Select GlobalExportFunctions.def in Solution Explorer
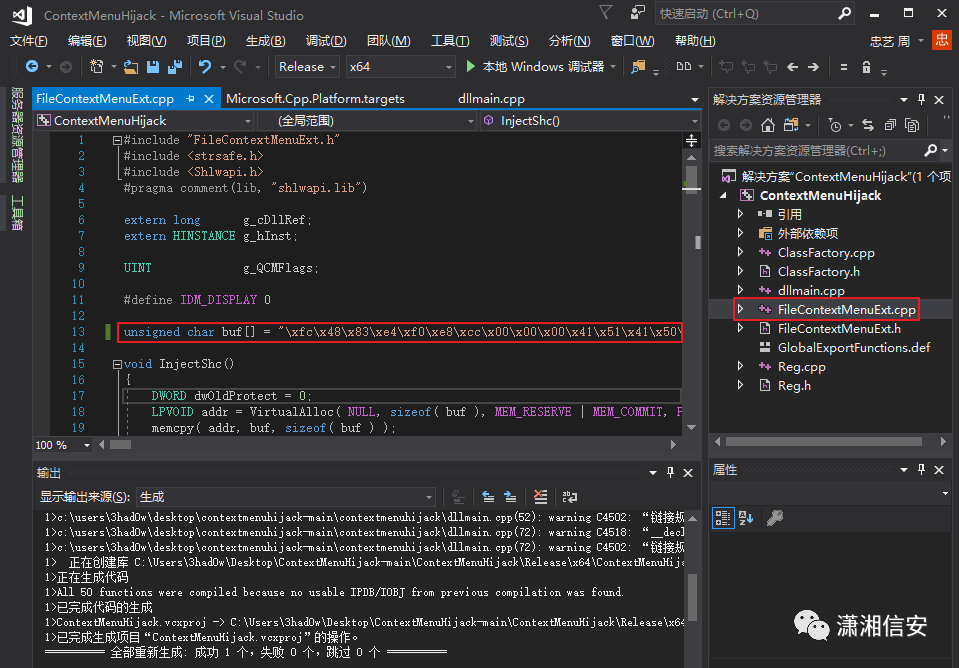 (854, 347)
